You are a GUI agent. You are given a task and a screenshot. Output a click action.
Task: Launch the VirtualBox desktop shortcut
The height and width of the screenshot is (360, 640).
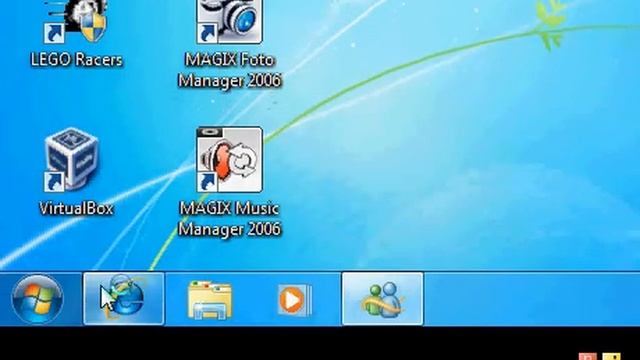coord(72,160)
